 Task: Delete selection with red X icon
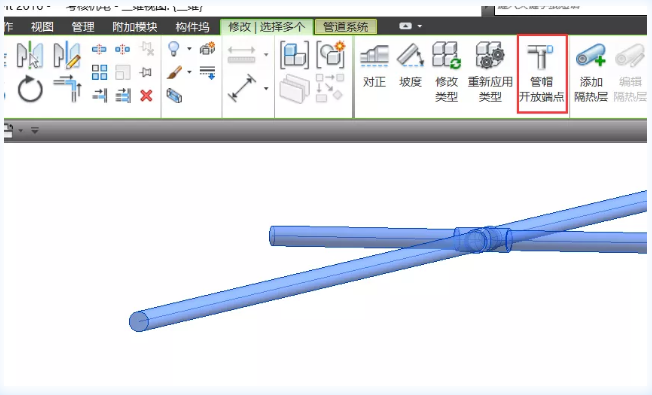[x=146, y=96]
